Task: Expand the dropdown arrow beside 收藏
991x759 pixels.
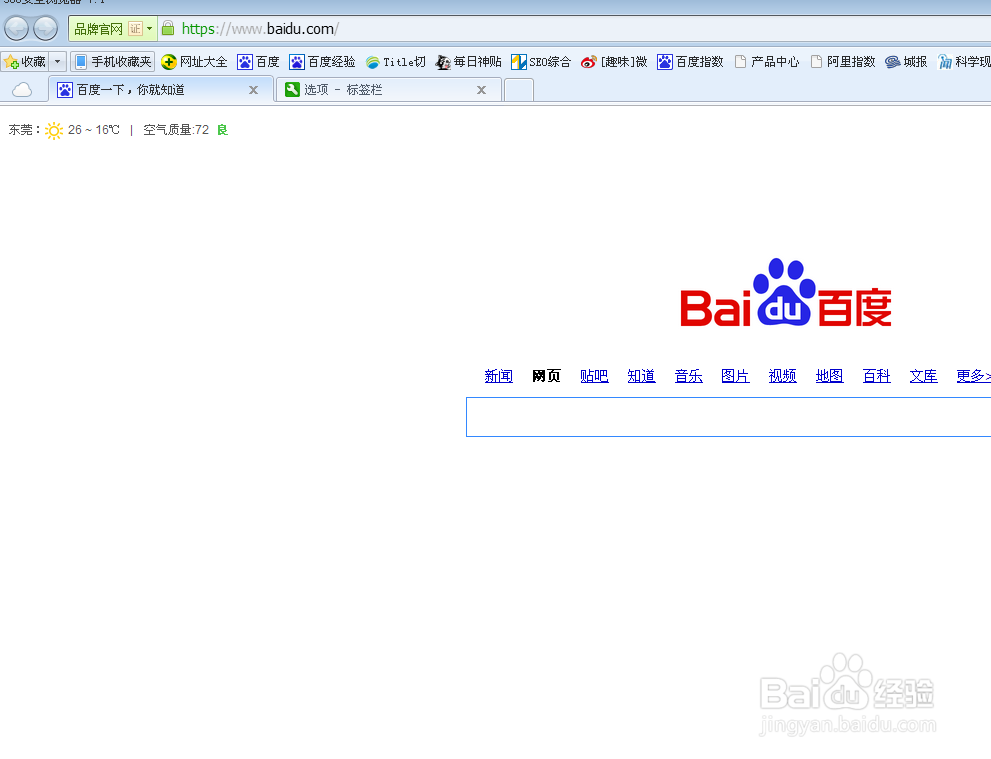Action: 58,61
